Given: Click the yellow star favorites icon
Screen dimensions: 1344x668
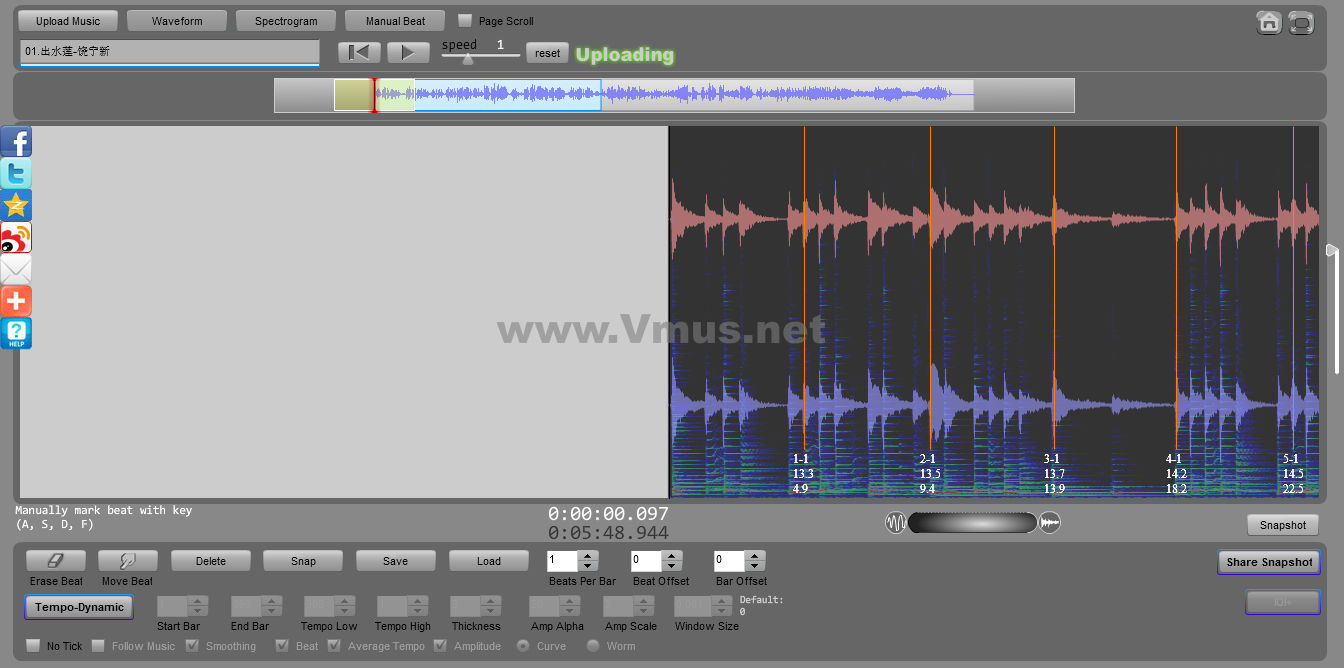Looking at the screenshot, I should pos(16,206).
